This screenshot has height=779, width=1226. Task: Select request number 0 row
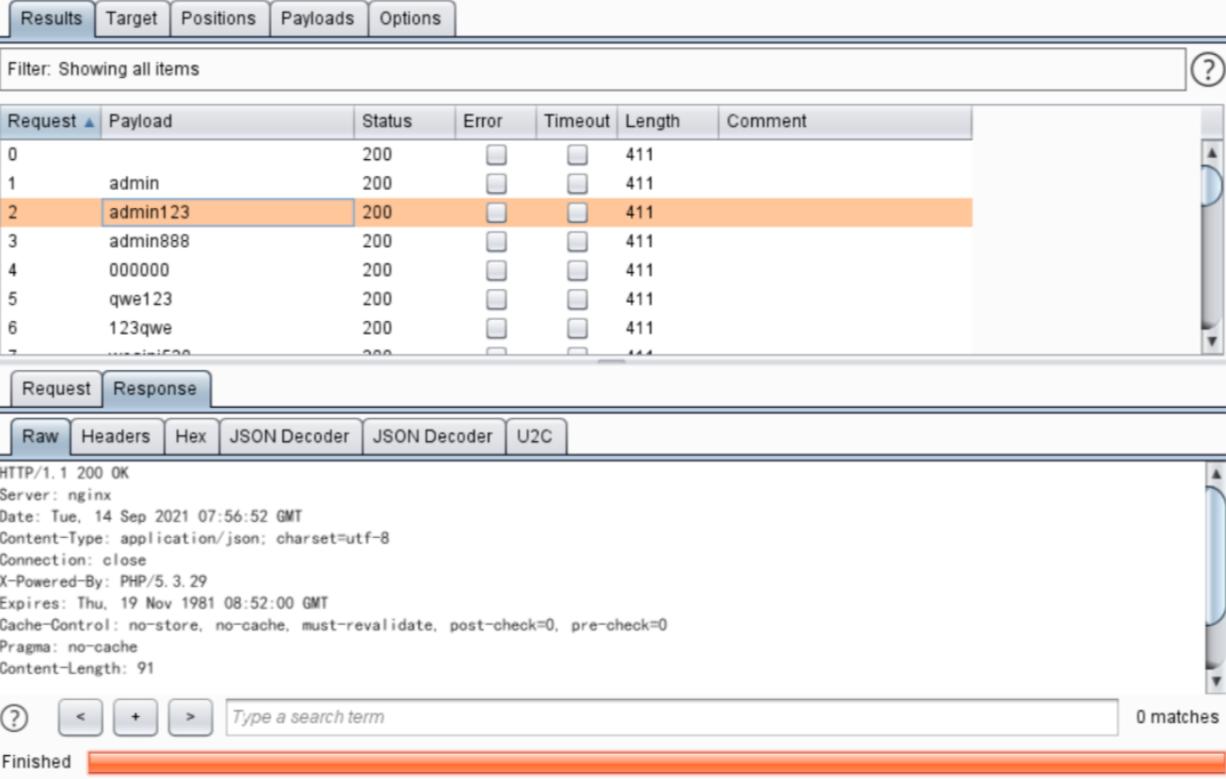pos(486,155)
